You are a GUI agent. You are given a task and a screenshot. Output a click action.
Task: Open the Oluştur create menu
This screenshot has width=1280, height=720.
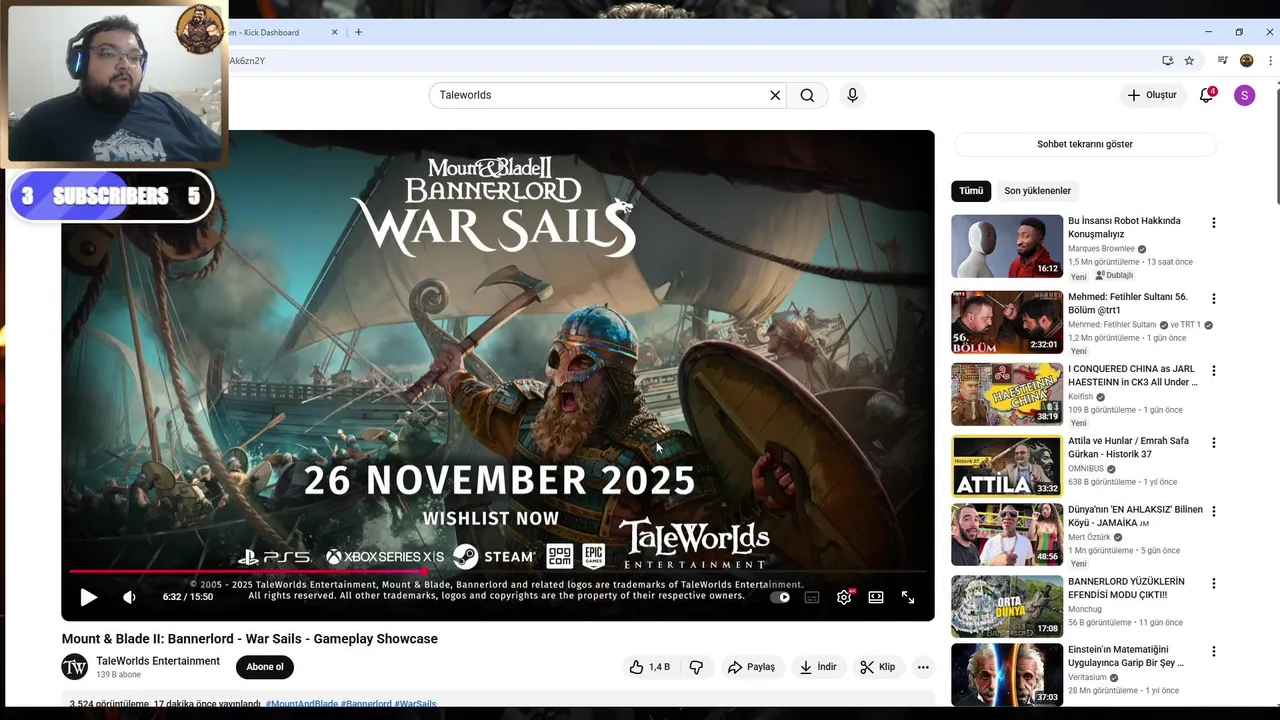point(1152,95)
